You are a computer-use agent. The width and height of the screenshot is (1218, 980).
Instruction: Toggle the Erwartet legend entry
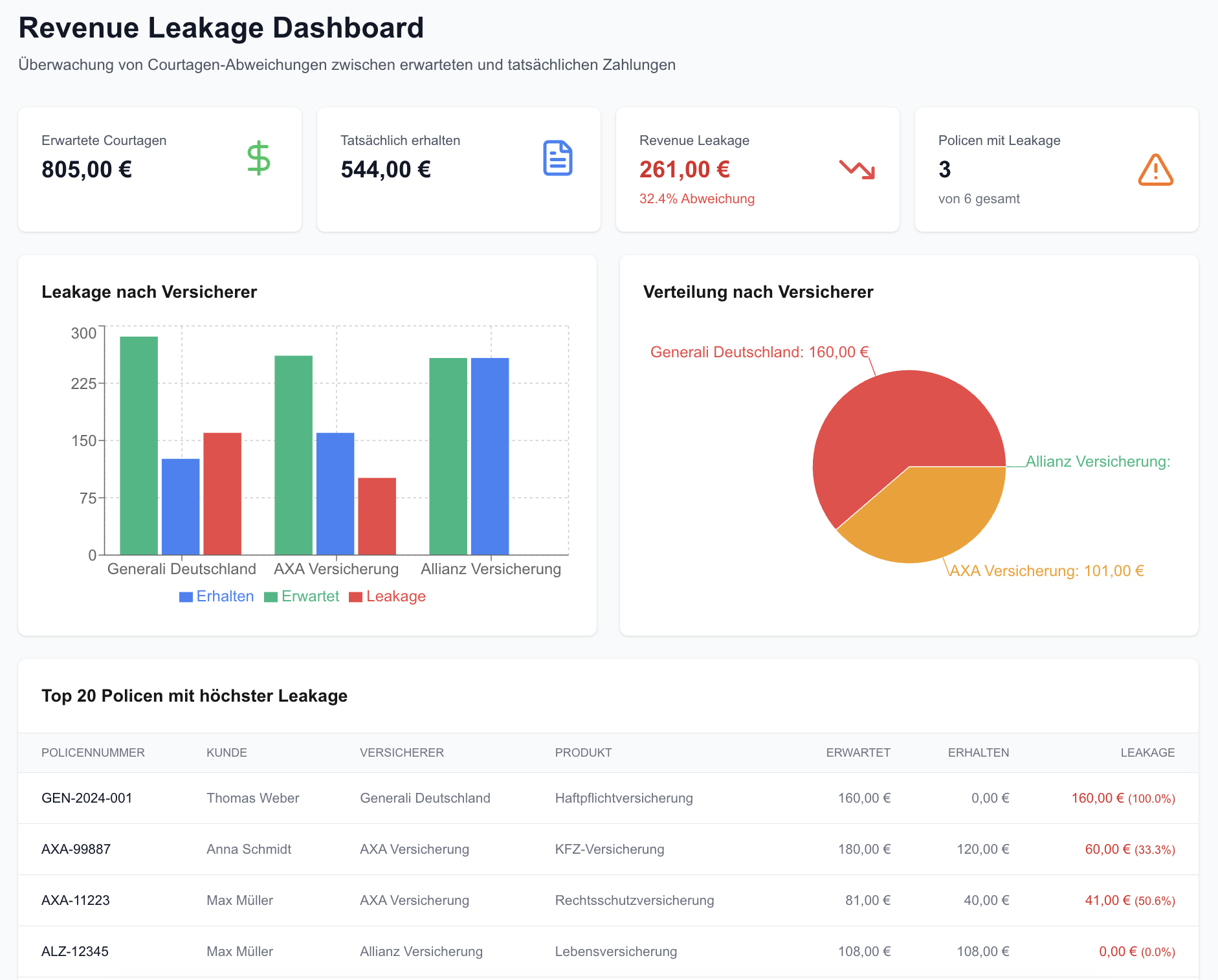tap(302, 596)
